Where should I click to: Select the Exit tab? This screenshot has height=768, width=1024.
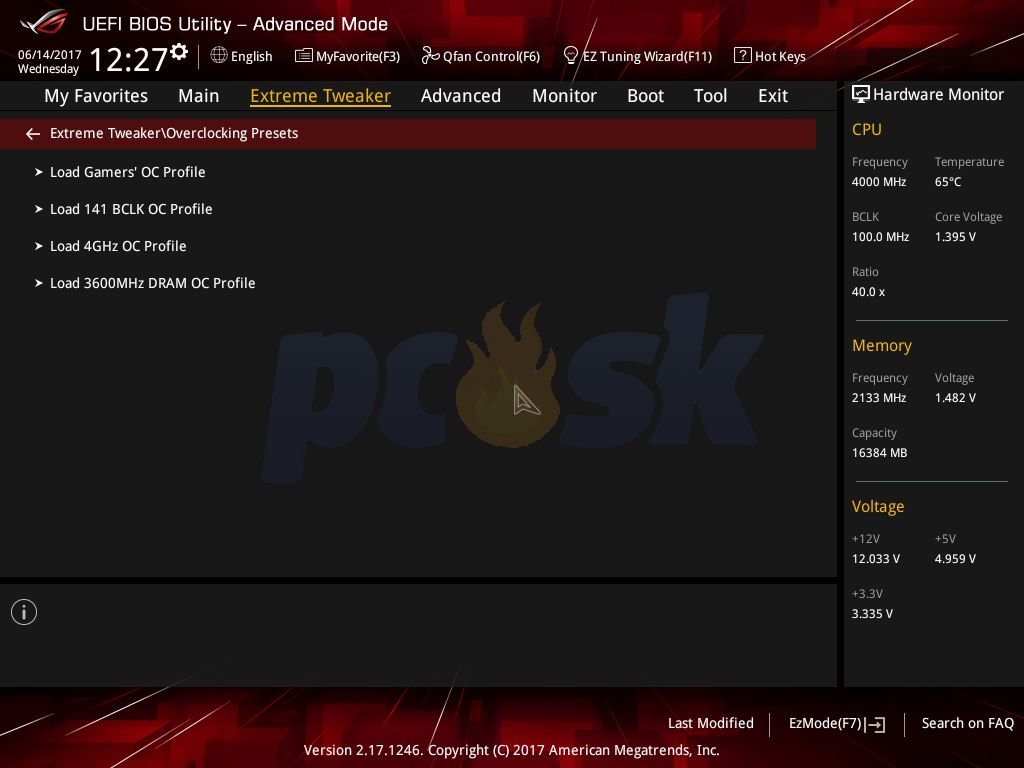pos(773,96)
